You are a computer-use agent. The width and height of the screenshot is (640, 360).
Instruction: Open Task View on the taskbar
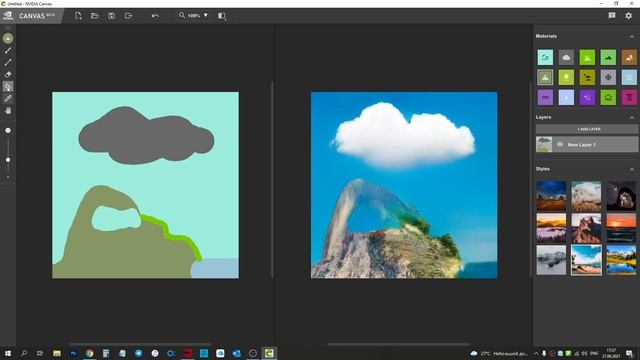(40, 353)
